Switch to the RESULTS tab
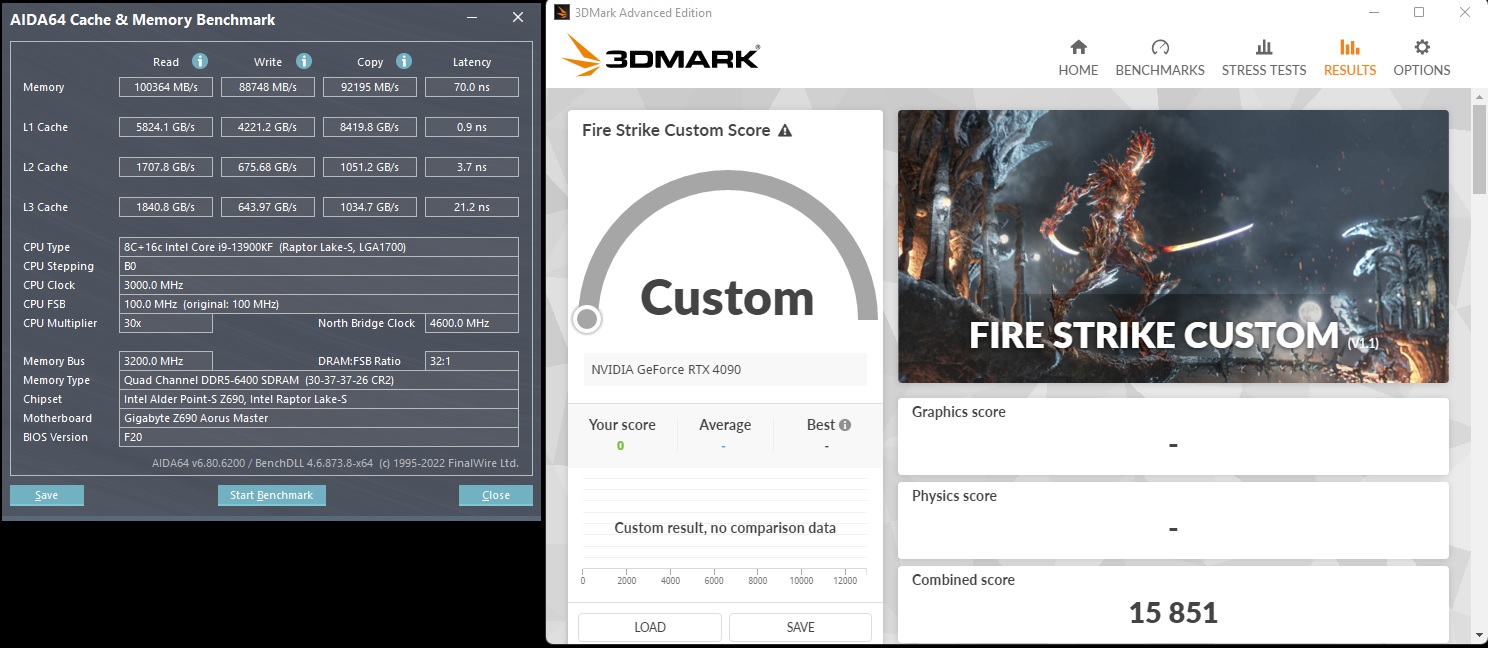This screenshot has width=1488, height=648. point(1350,58)
